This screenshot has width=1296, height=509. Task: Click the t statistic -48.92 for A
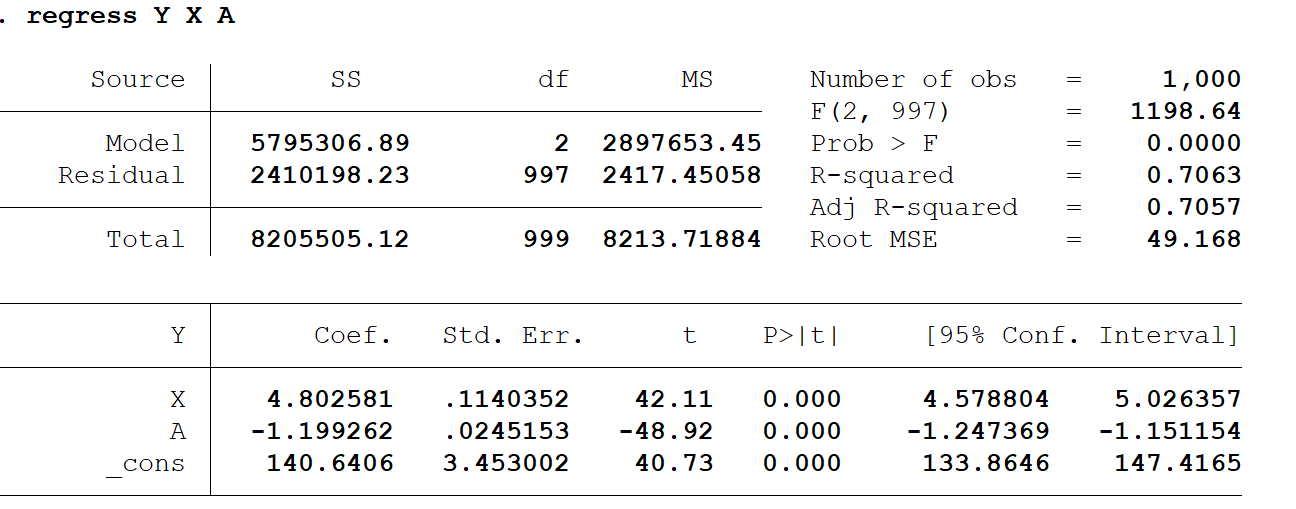coord(666,431)
